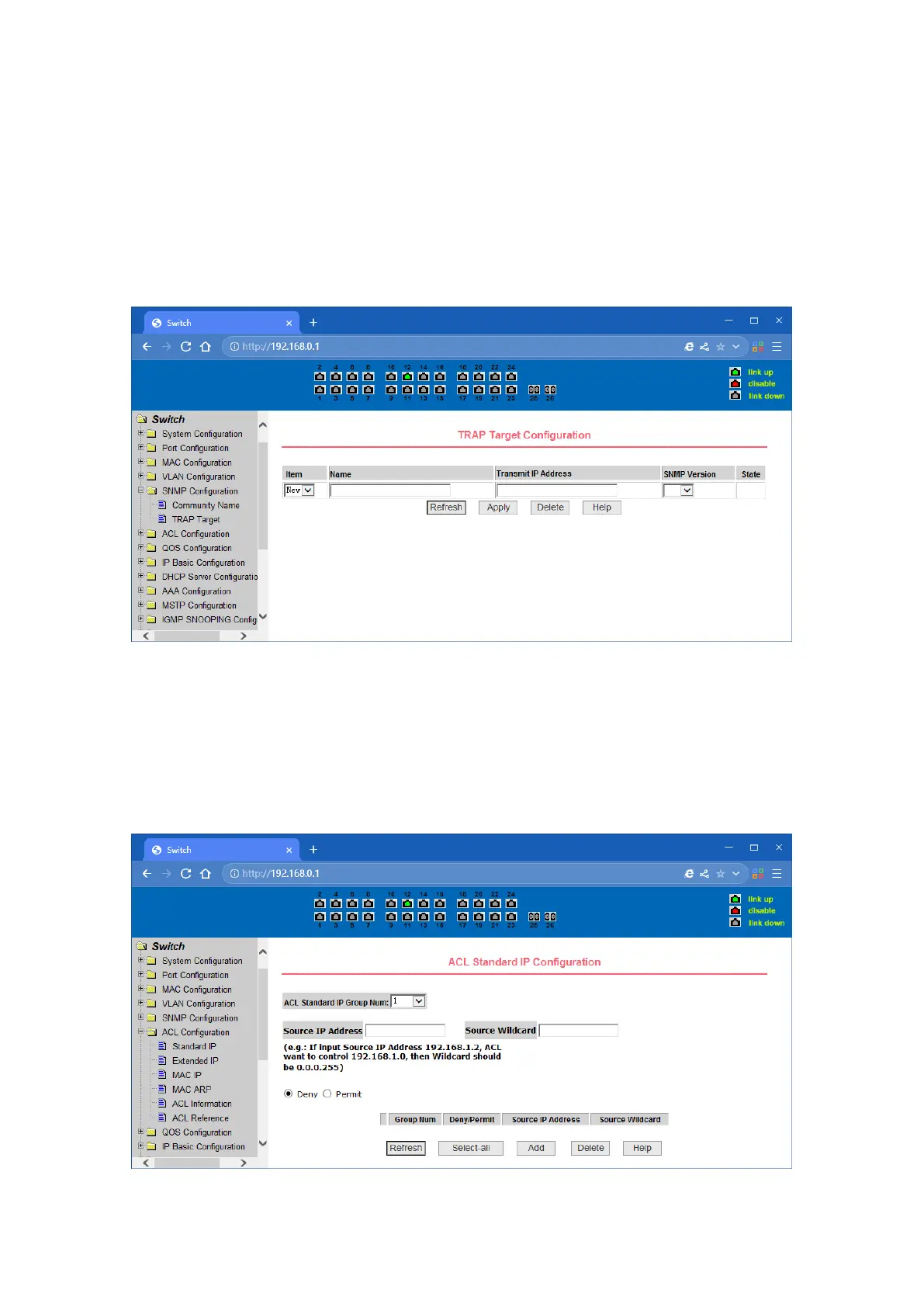This screenshot has height=1307, width=924.
Task: Click the bookmark star in the upper TRAP Target browser
Action: (x=721, y=347)
